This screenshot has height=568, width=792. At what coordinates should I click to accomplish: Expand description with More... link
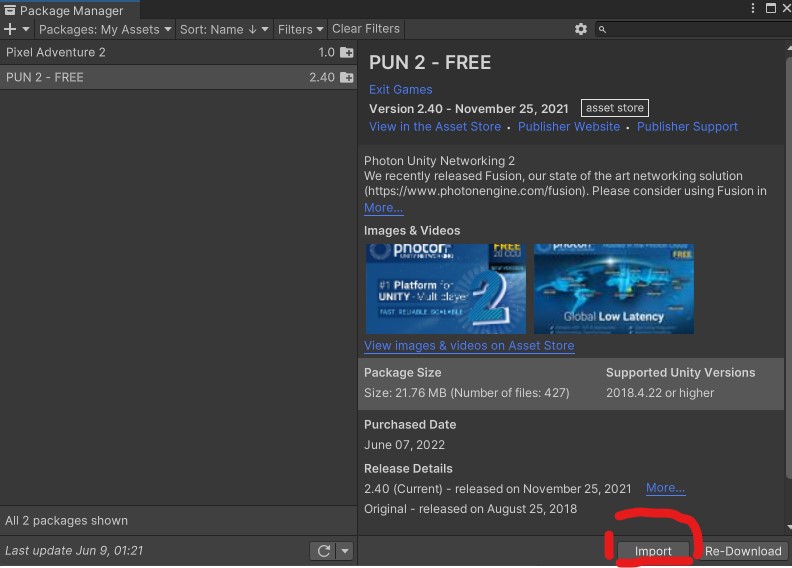383,208
